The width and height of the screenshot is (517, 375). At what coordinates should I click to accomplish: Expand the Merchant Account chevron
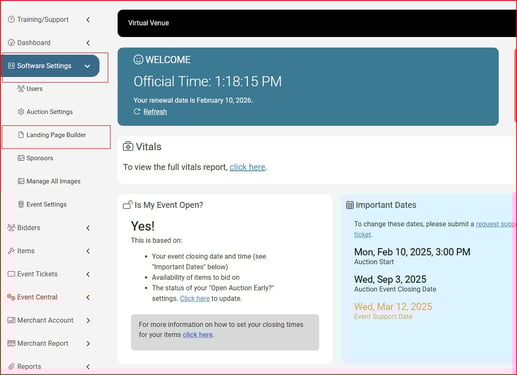coord(88,320)
